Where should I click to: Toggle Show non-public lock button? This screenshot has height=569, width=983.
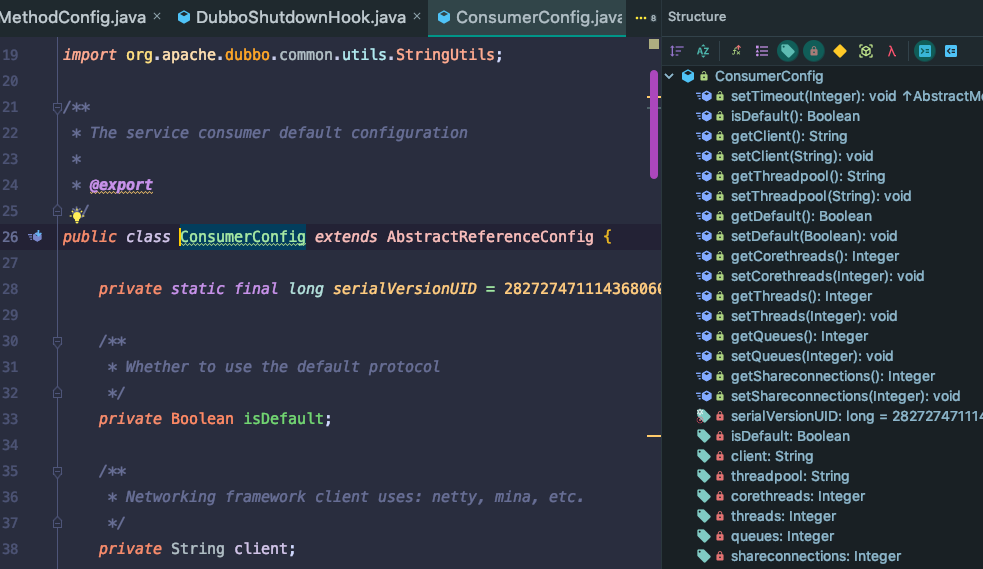tap(814, 51)
